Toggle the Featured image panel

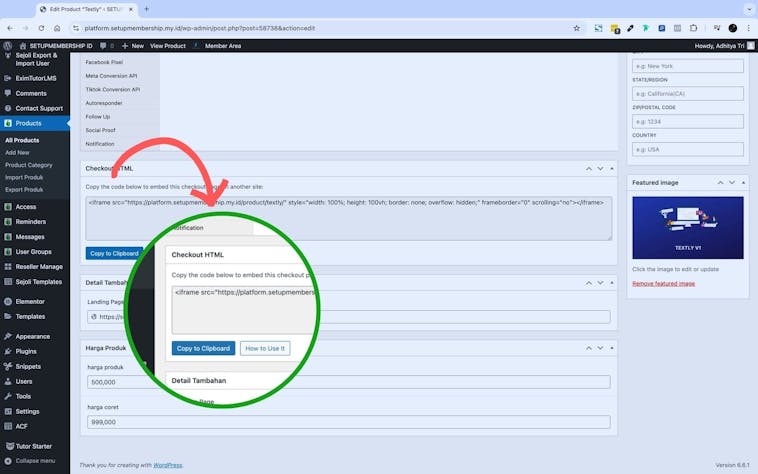coord(743,183)
